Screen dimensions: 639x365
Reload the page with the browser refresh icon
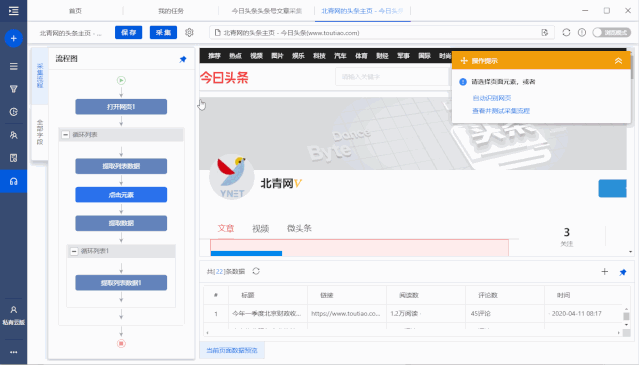(566, 32)
